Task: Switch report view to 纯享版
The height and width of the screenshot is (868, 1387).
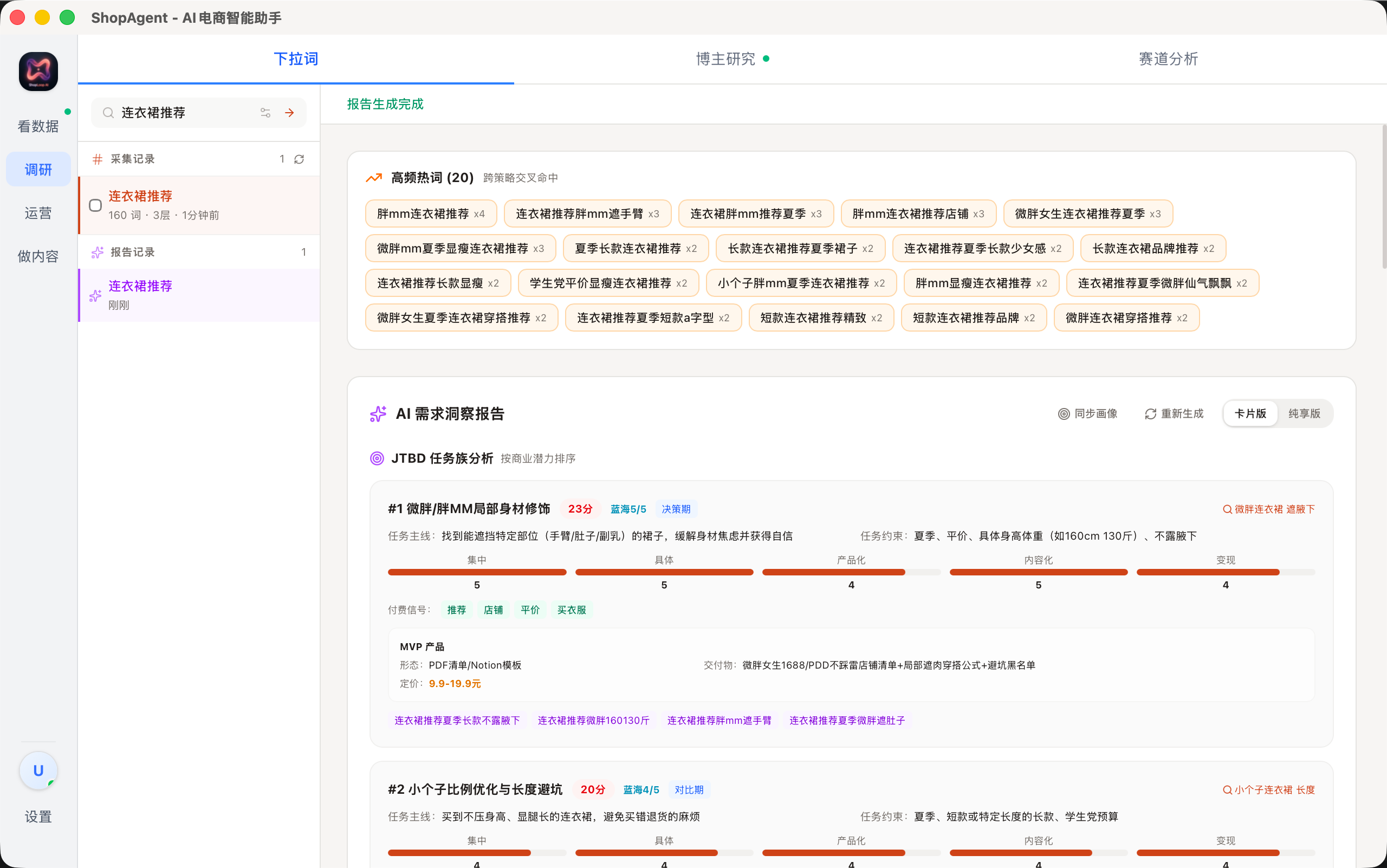Action: 1304,413
